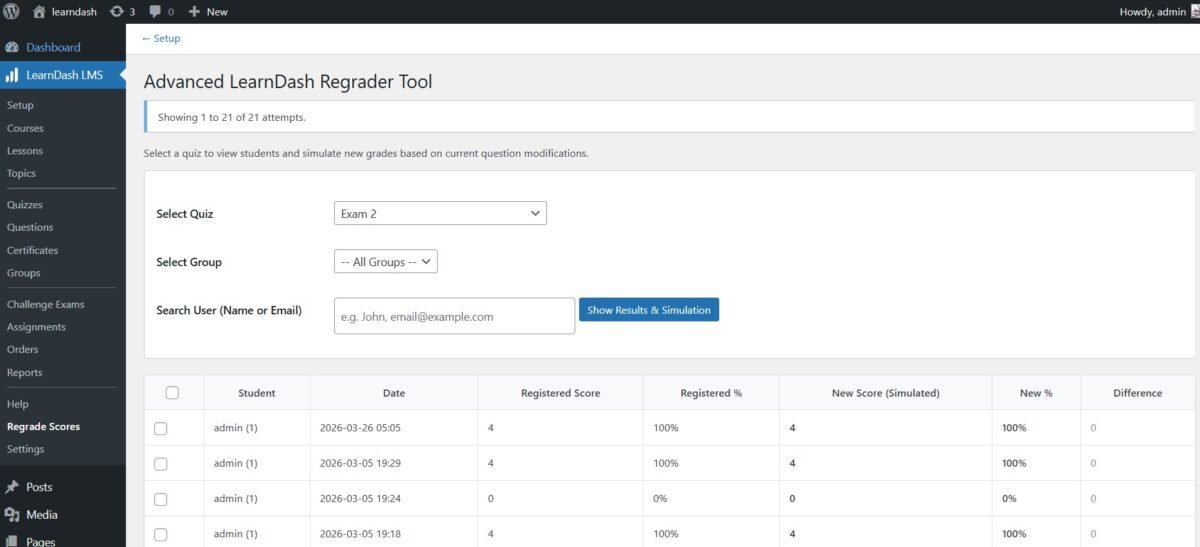Check the 2026-03-26 05:05 attempt row

[x=161, y=428]
